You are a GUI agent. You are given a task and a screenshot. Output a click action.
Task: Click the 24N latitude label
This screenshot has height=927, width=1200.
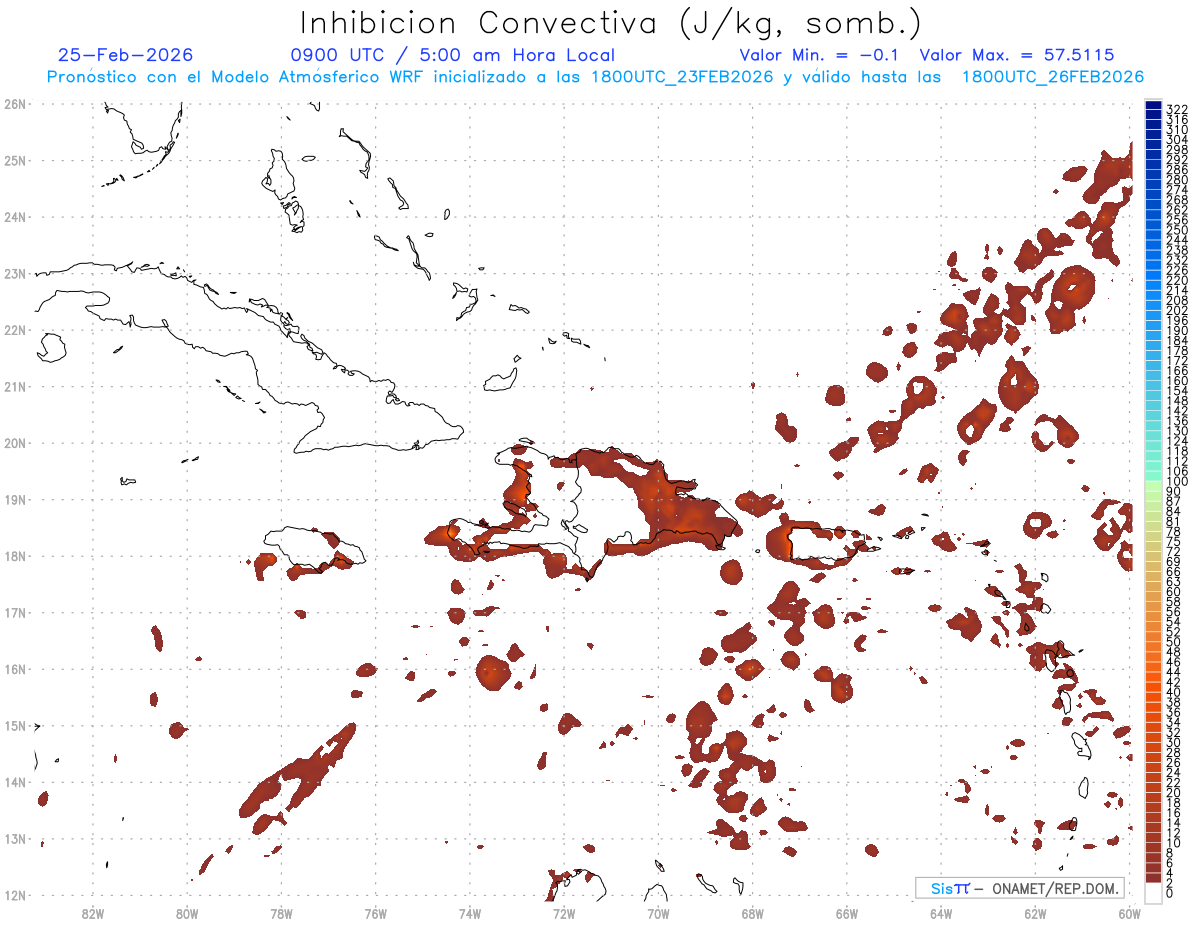coord(14,217)
